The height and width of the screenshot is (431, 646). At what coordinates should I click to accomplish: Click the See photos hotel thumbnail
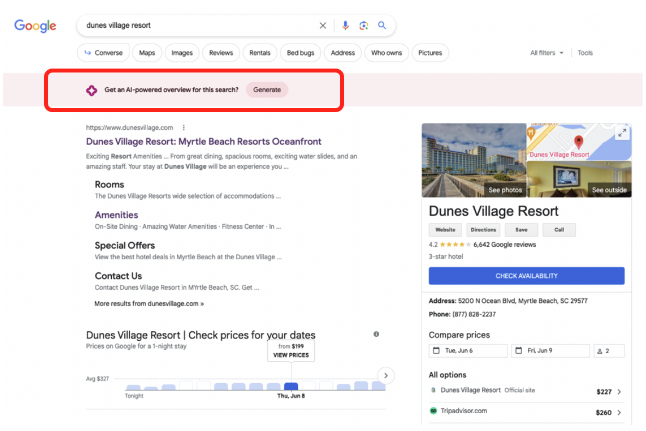coord(474,160)
